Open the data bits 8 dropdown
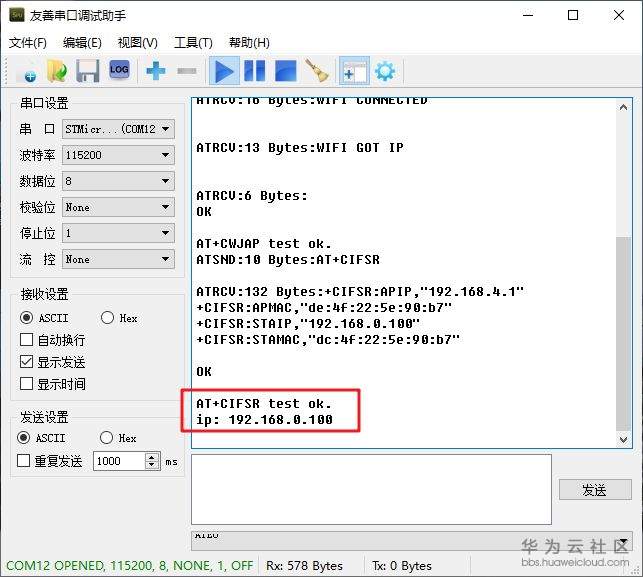643x577 pixels. (x=118, y=181)
